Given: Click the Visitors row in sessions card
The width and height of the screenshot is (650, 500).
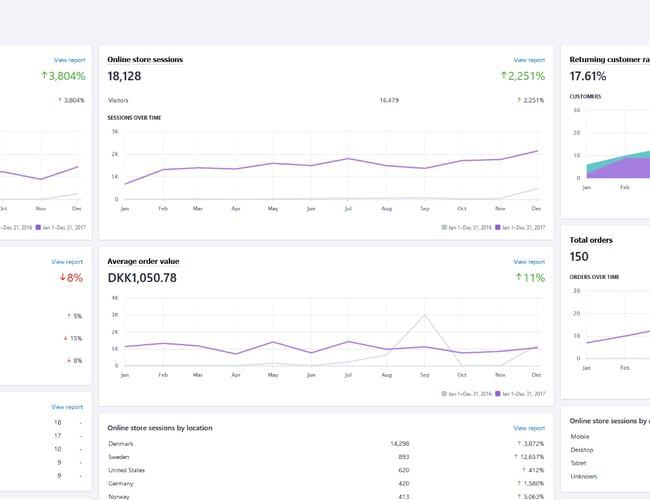Looking at the screenshot, I should pyautogui.click(x=119, y=100).
